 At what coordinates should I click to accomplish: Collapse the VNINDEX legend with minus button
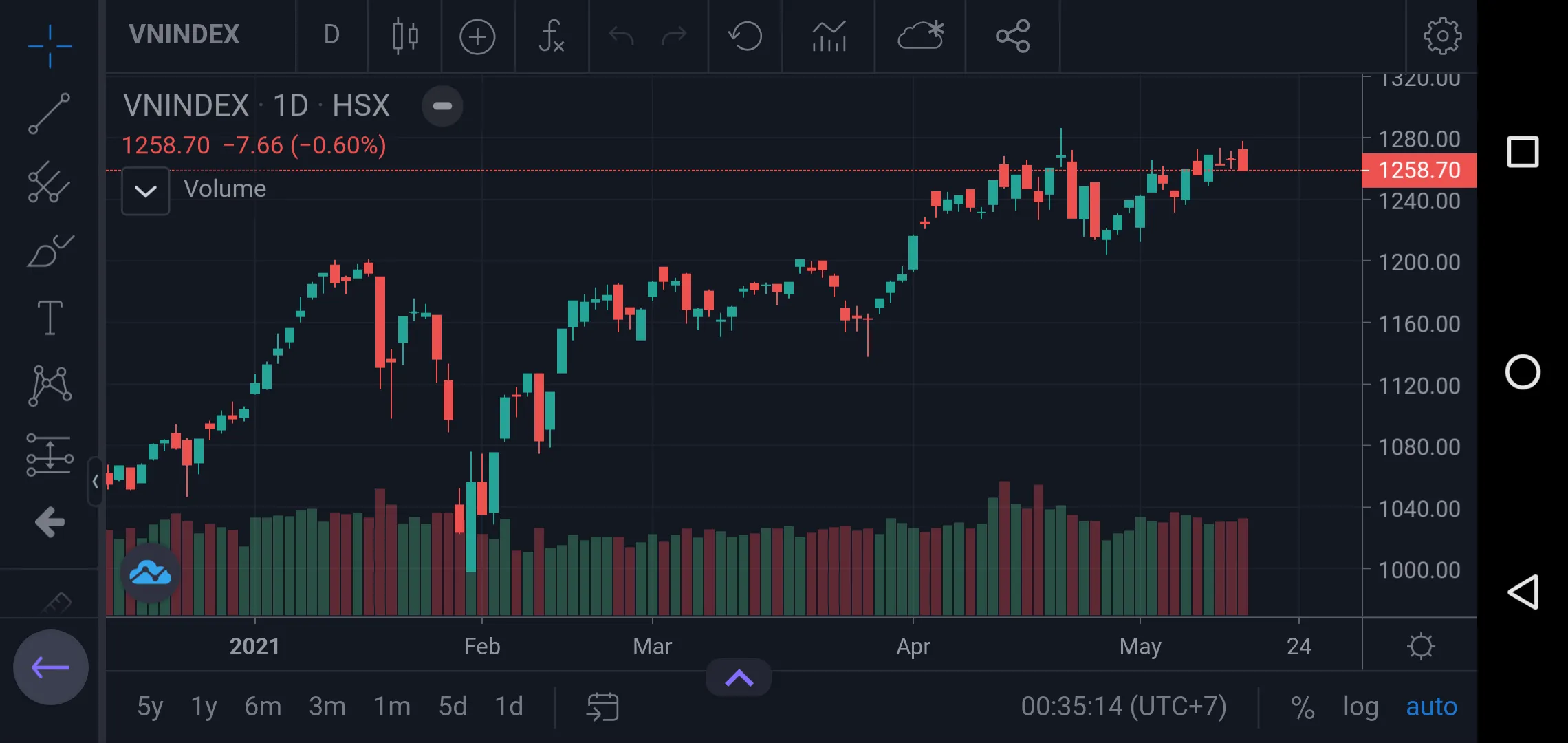pos(442,106)
